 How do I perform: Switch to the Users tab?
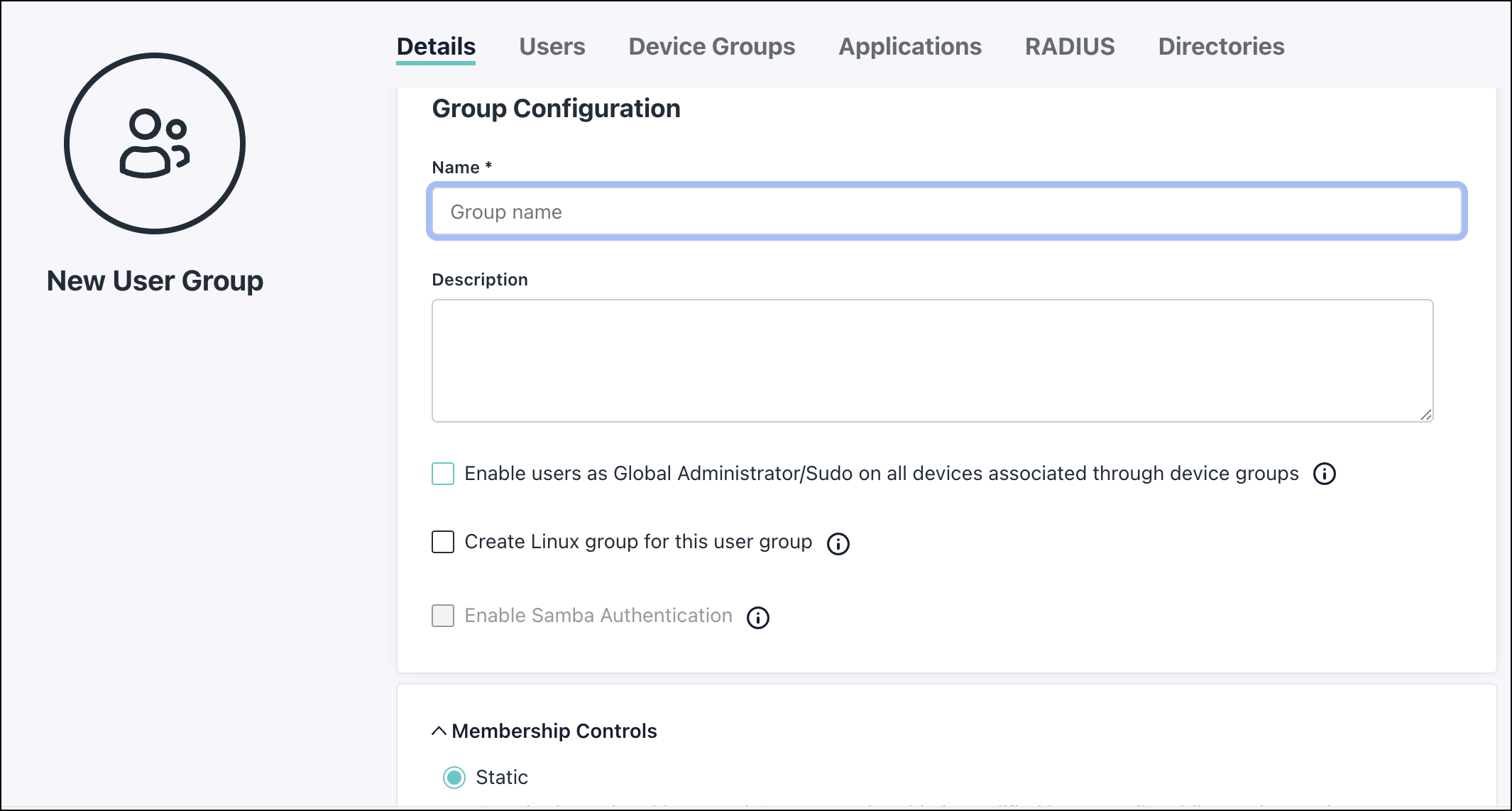pyautogui.click(x=552, y=47)
